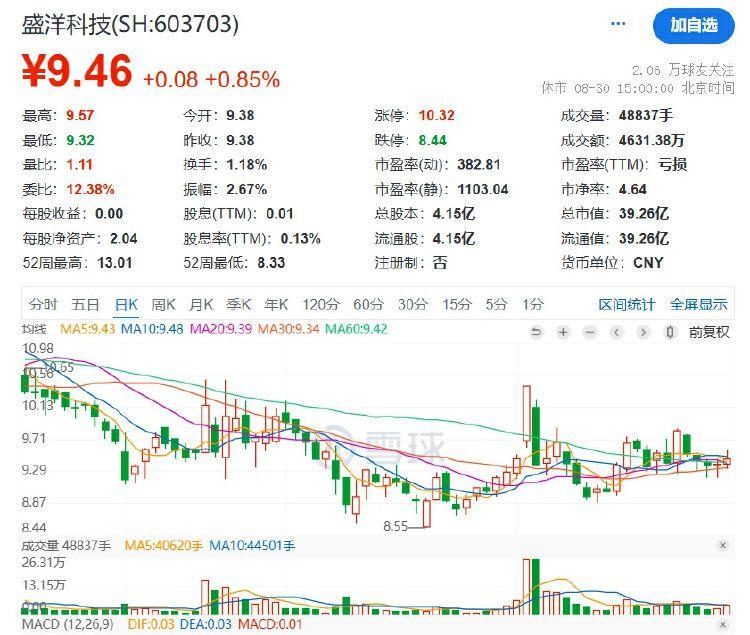Click the 盛洋科技(SH:603703) title
The height and width of the screenshot is (635, 750).
[130, 23]
